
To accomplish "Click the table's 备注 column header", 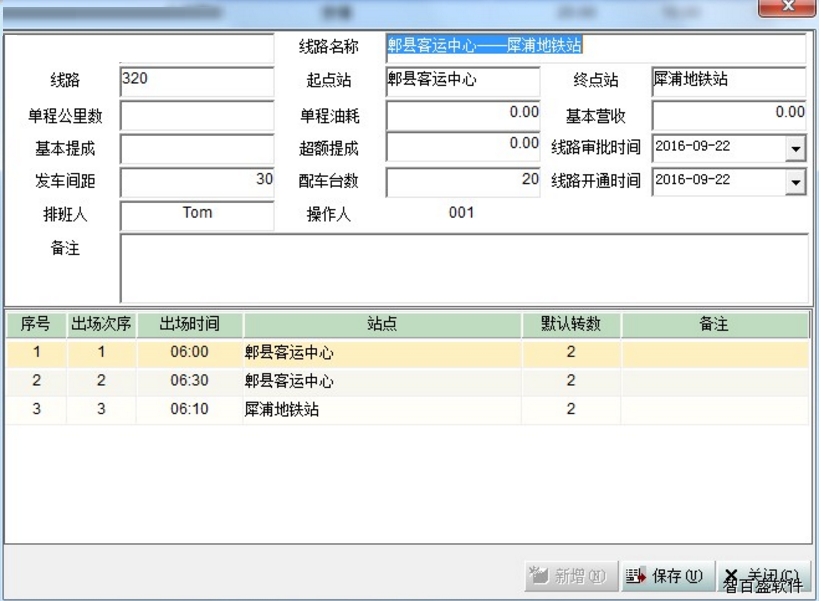I will pyautogui.click(x=714, y=325).
